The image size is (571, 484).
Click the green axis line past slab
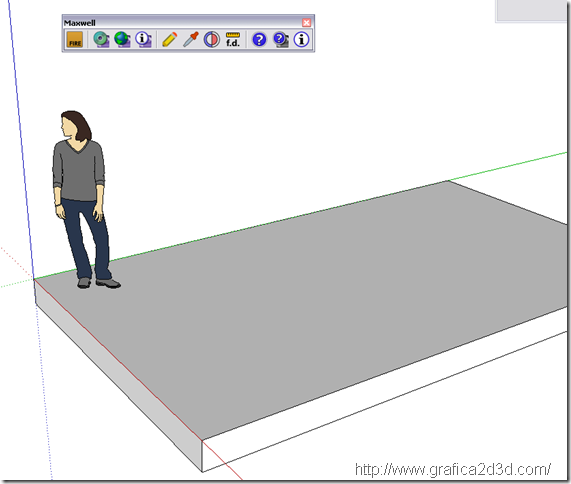(508, 166)
